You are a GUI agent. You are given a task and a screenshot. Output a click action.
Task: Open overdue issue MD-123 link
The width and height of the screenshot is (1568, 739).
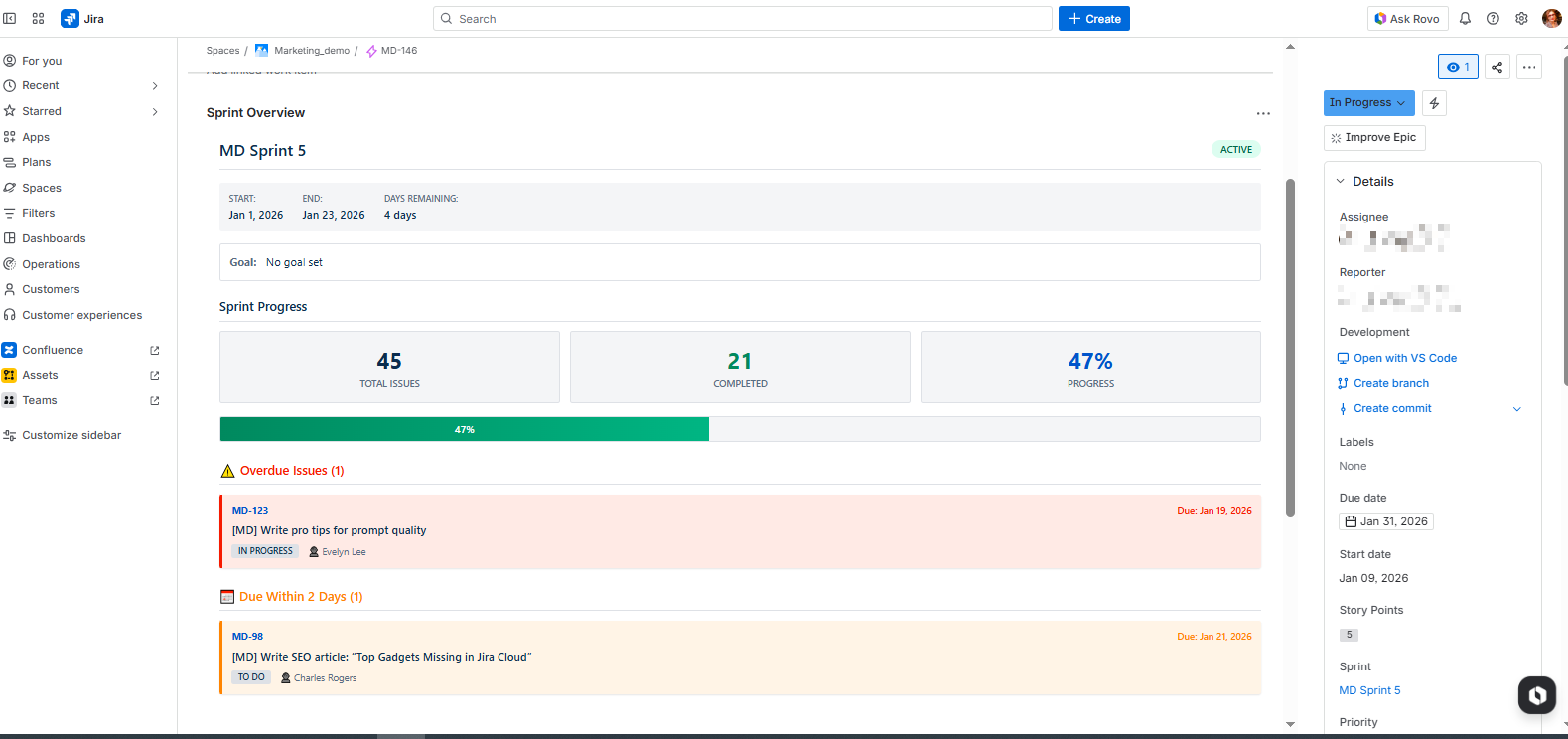point(250,511)
